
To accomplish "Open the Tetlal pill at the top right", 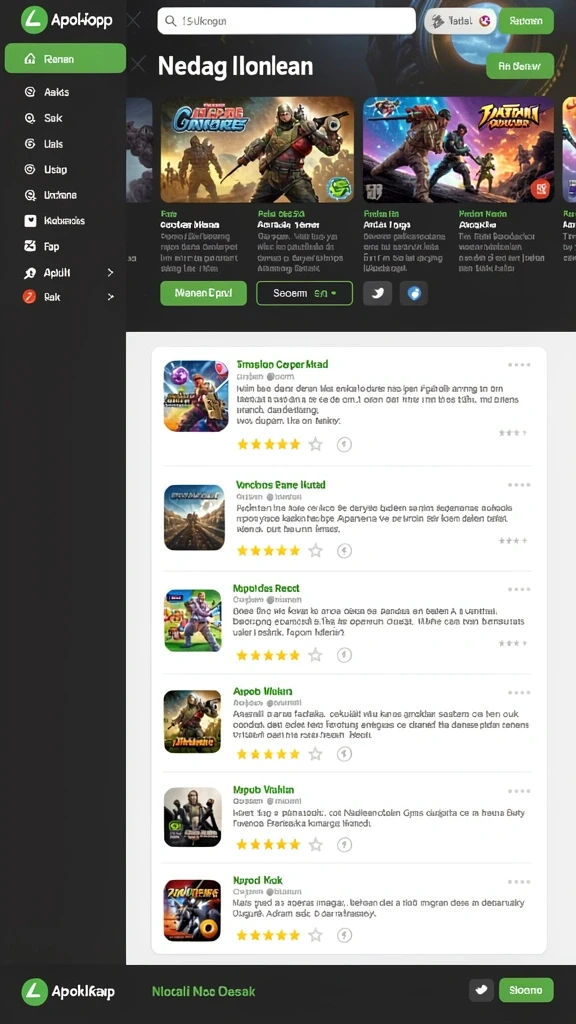I will pos(459,21).
